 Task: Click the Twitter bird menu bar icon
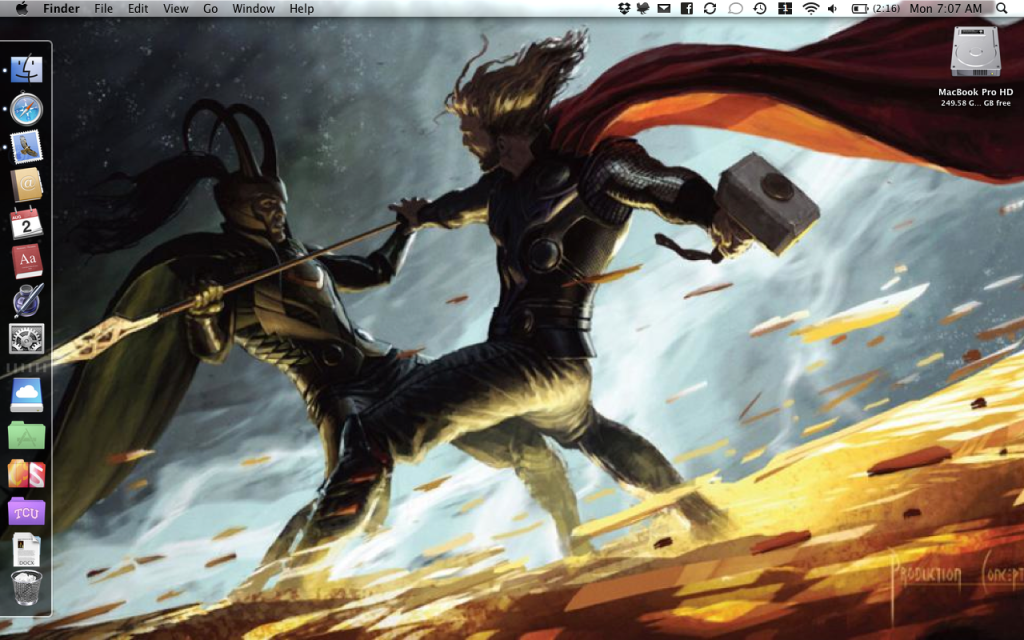coord(643,8)
